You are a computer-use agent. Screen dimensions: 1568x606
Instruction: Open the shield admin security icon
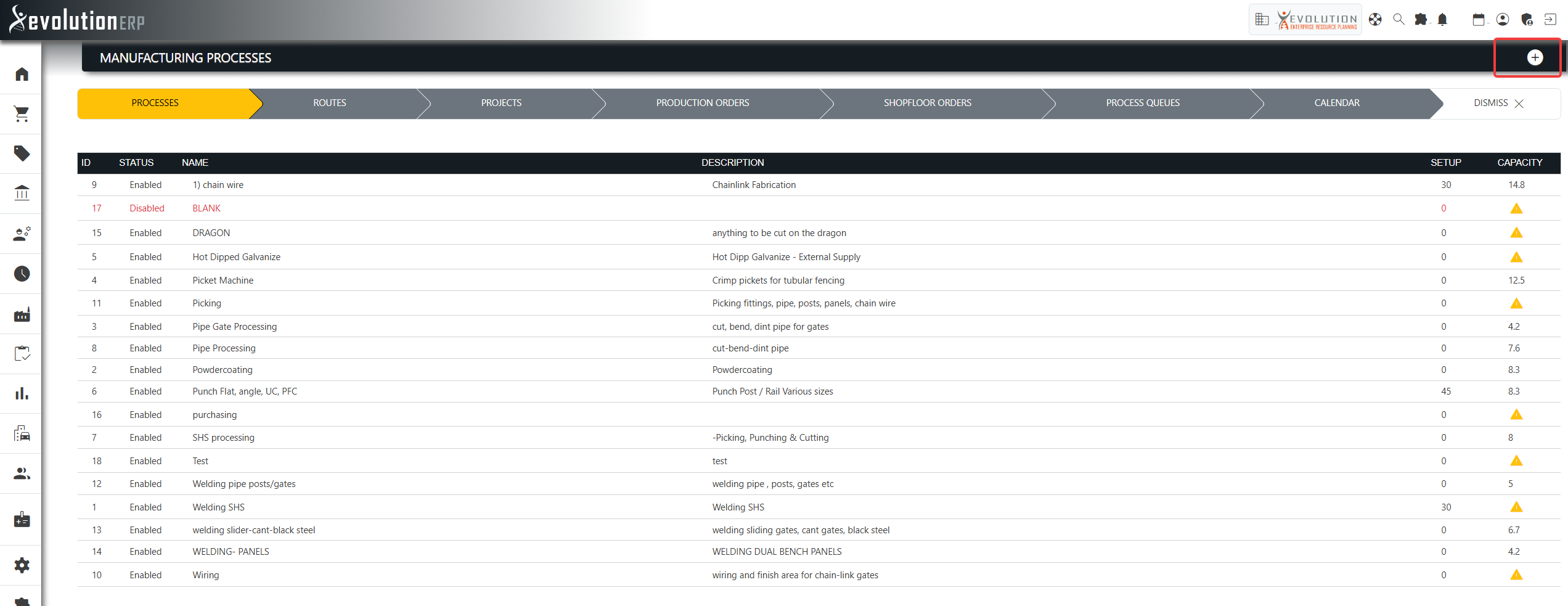(x=1527, y=20)
